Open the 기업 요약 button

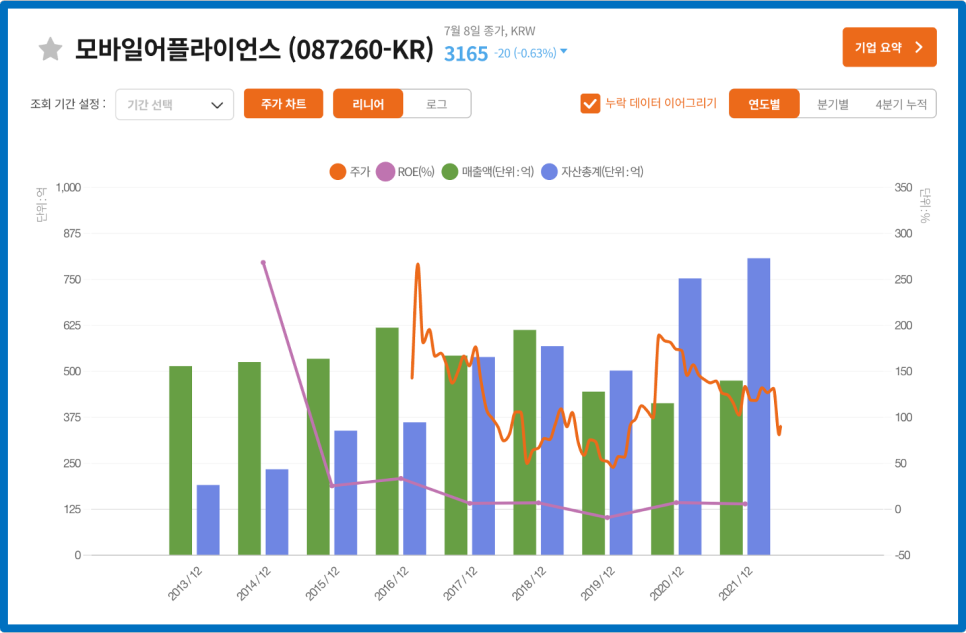889,47
